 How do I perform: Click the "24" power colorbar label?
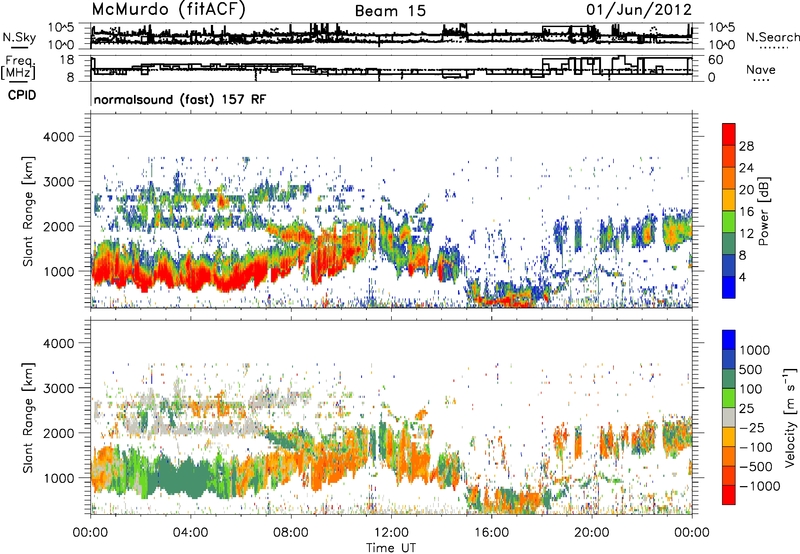click(x=746, y=168)
